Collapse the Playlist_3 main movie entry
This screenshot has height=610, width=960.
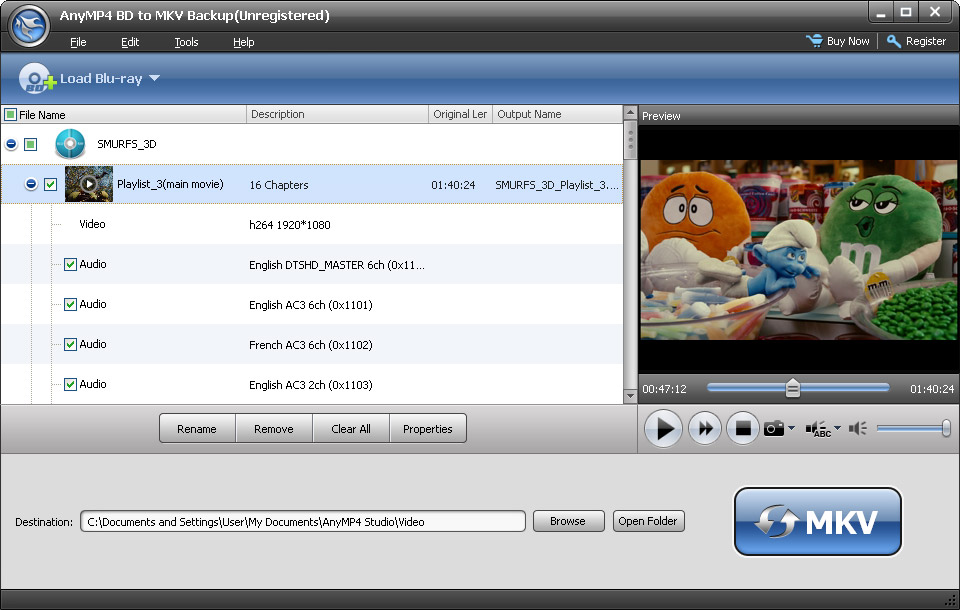click(x=31, y=184)
